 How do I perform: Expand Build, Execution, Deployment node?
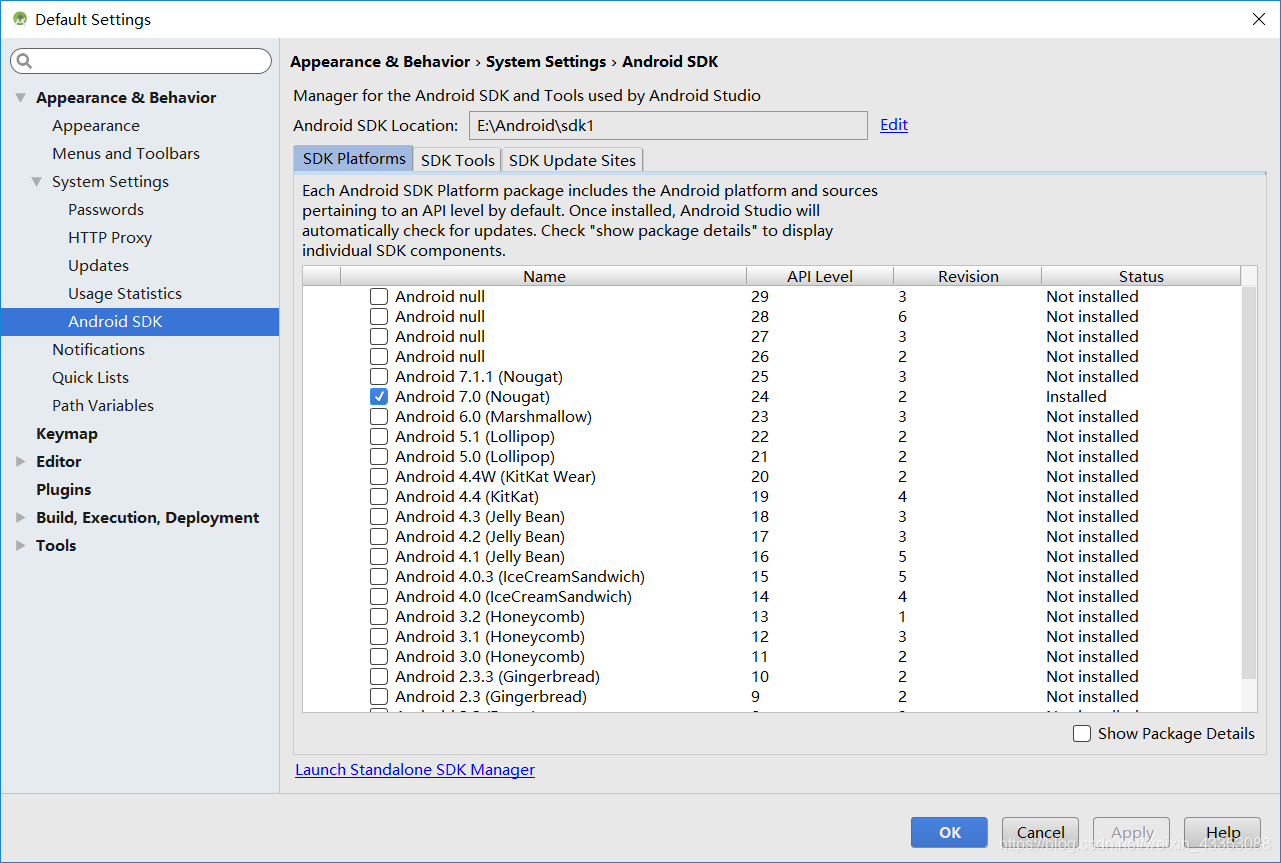coord(21,518)
